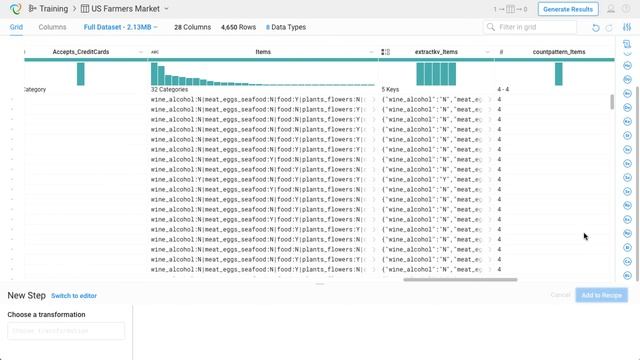Switch to the Columns tab
This screenshot has width=640, height=360.
(x=52, y=27)
